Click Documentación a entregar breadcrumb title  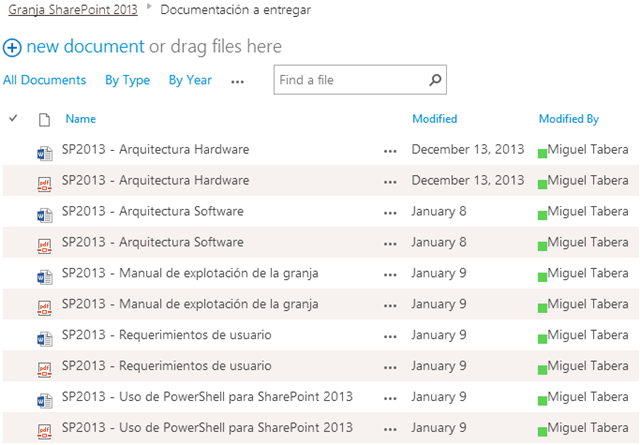coord(236,10)
